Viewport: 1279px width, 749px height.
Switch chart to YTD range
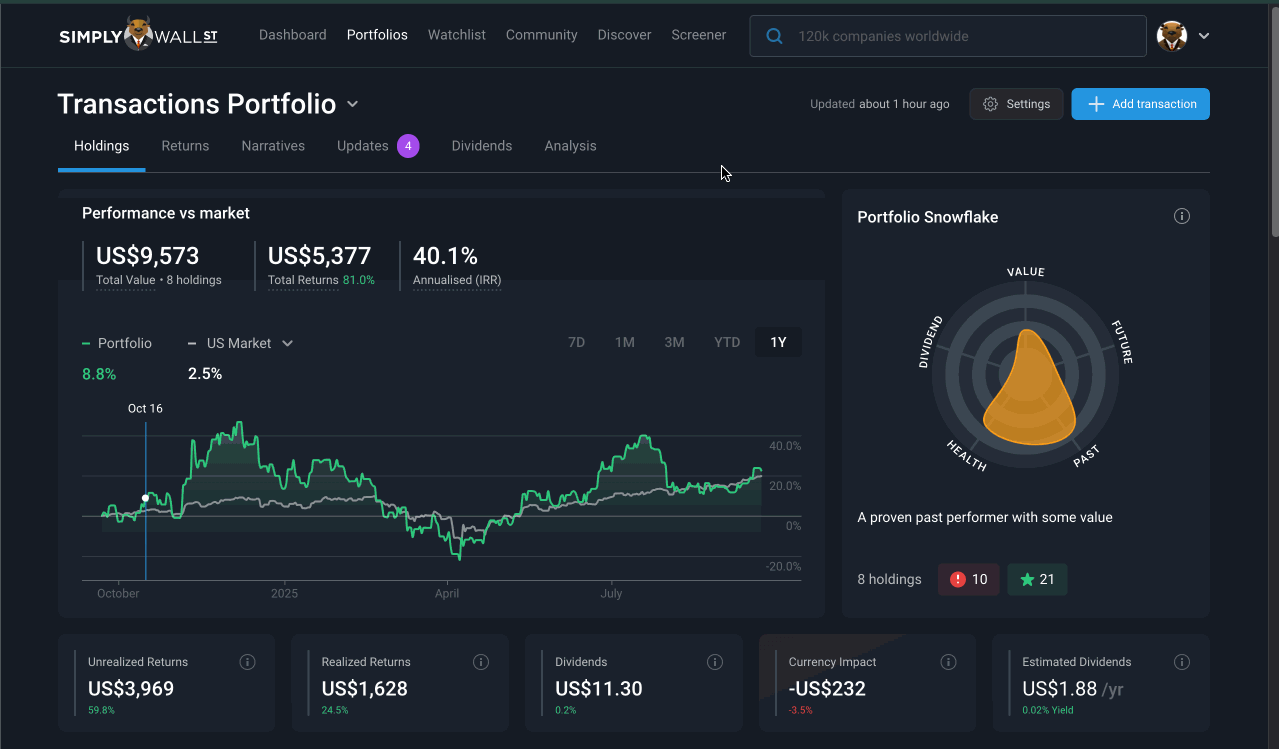(727, 343)
